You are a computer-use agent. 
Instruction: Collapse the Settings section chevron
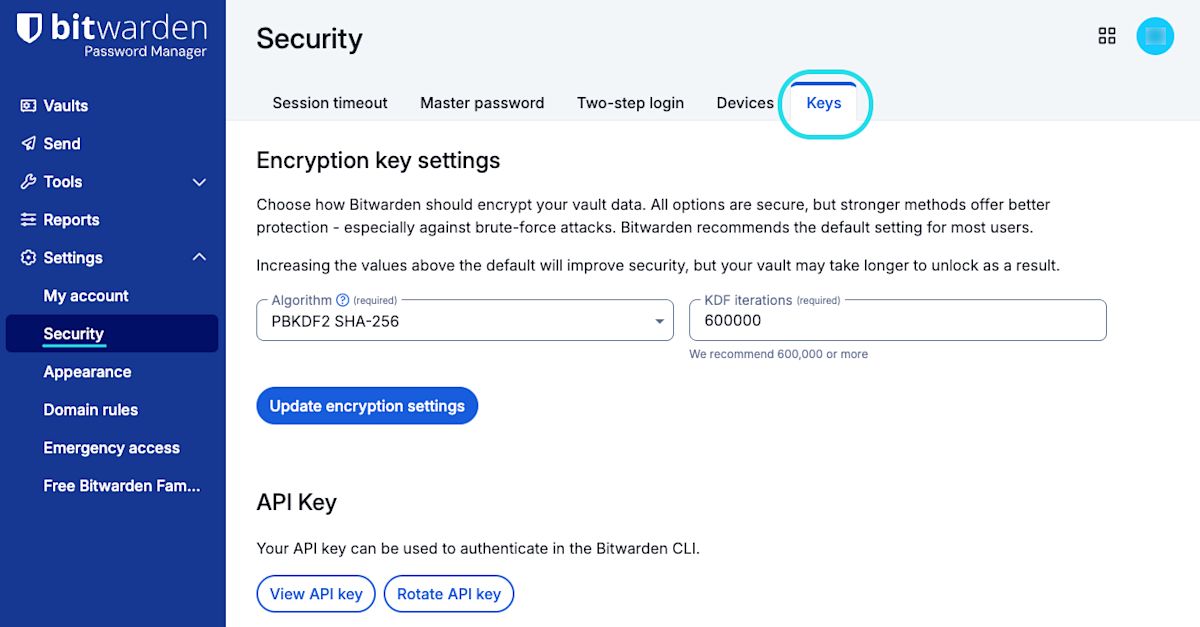click(198, 257)
